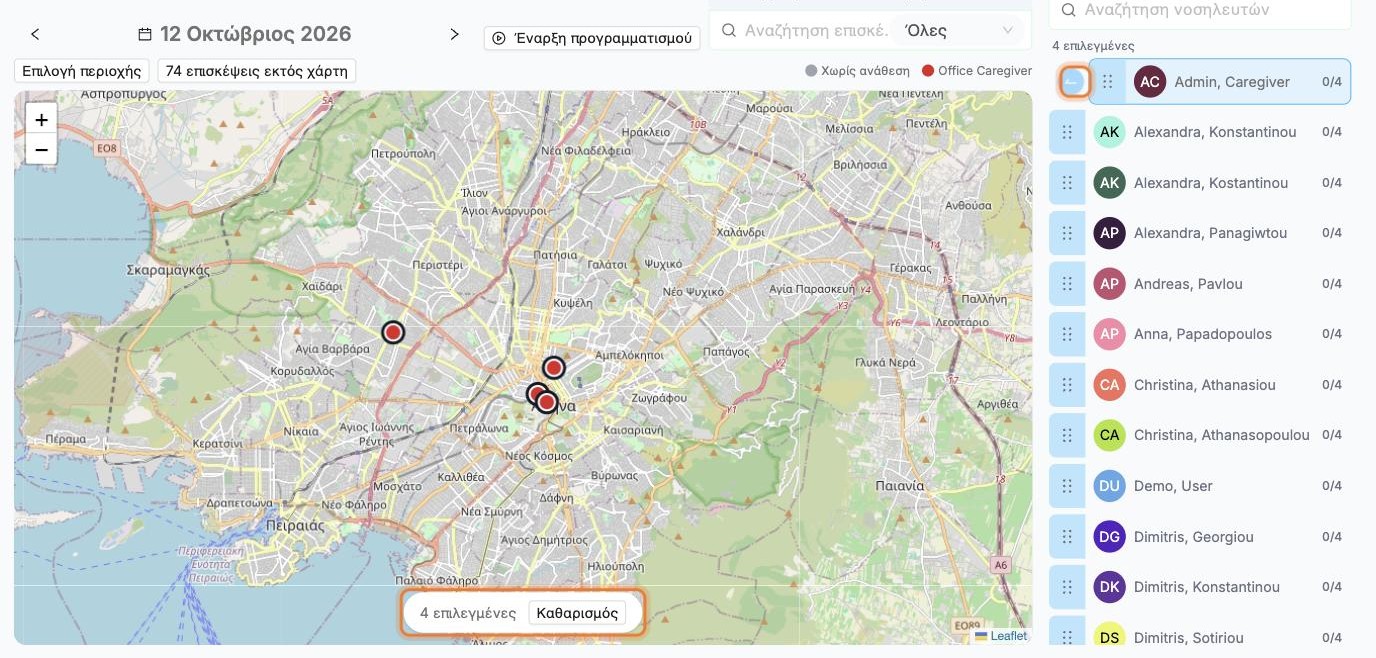Select the name Anna, Papadopoulos

click(x=1203, y=334)
